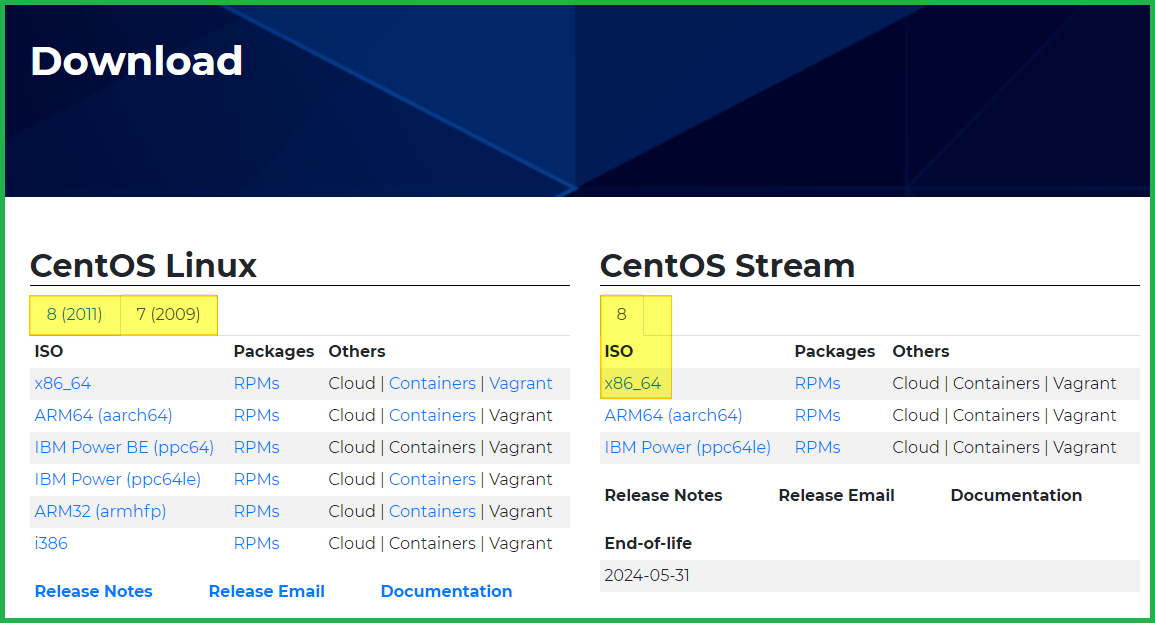
Task: Open RPMs in the ARM32 (armhfp) row
Action: tap(256, 511)
